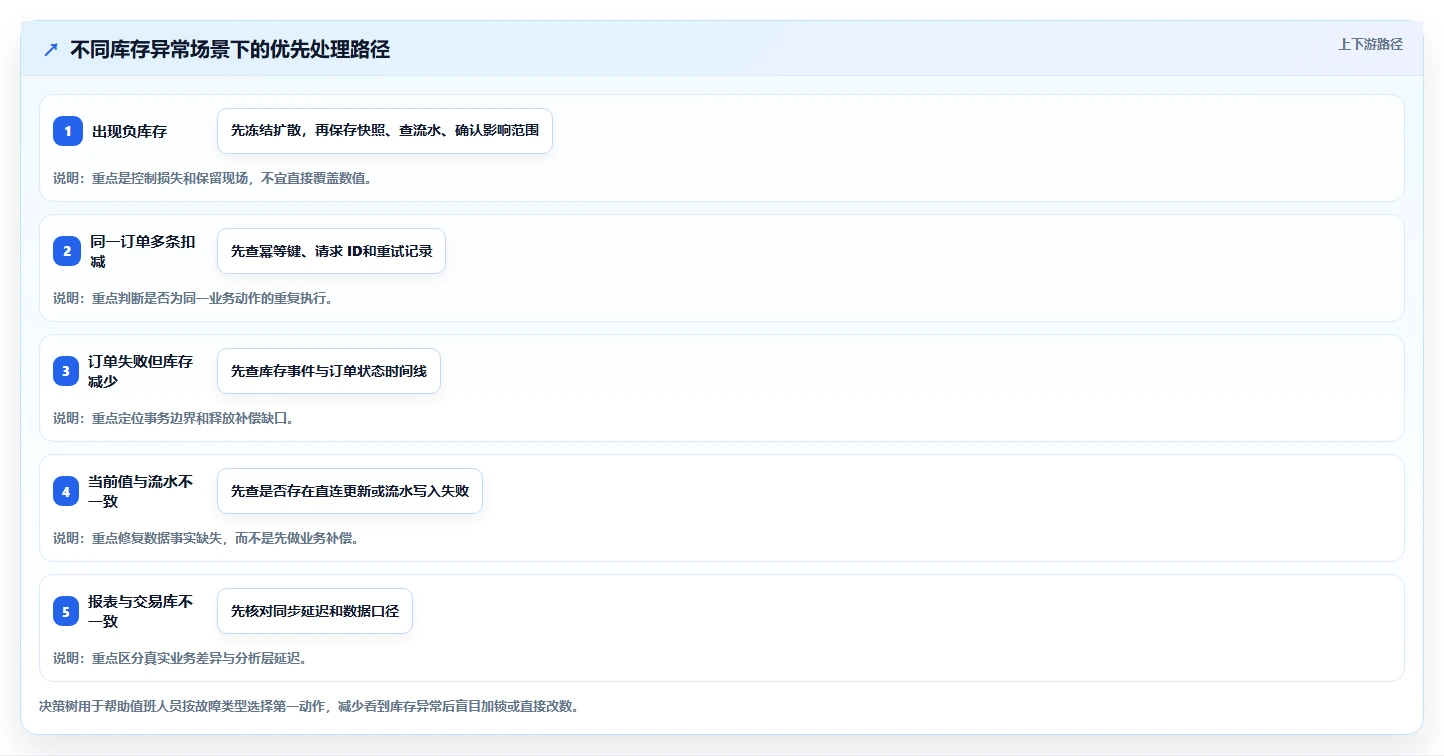
Task: Select the 出现负库存 scenario label
Action: pos(130,131)
